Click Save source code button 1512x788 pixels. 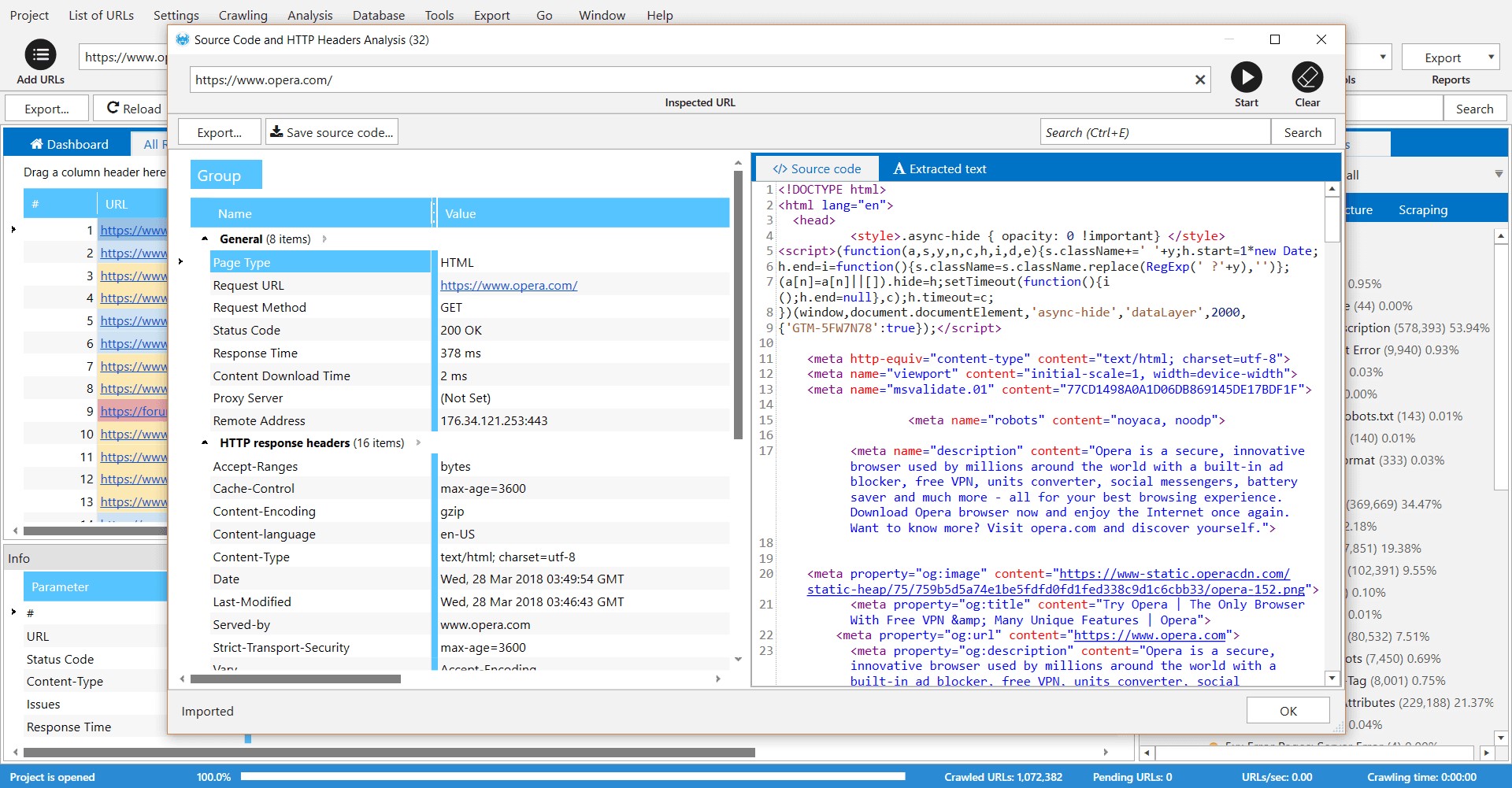[332, 132]
